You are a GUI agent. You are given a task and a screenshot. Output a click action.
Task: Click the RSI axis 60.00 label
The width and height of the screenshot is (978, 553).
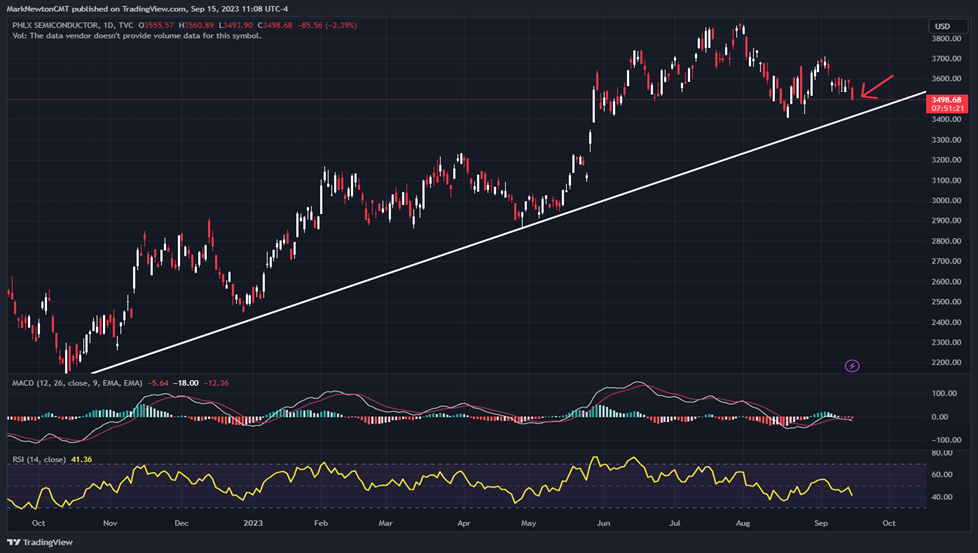tap(942, 474)
